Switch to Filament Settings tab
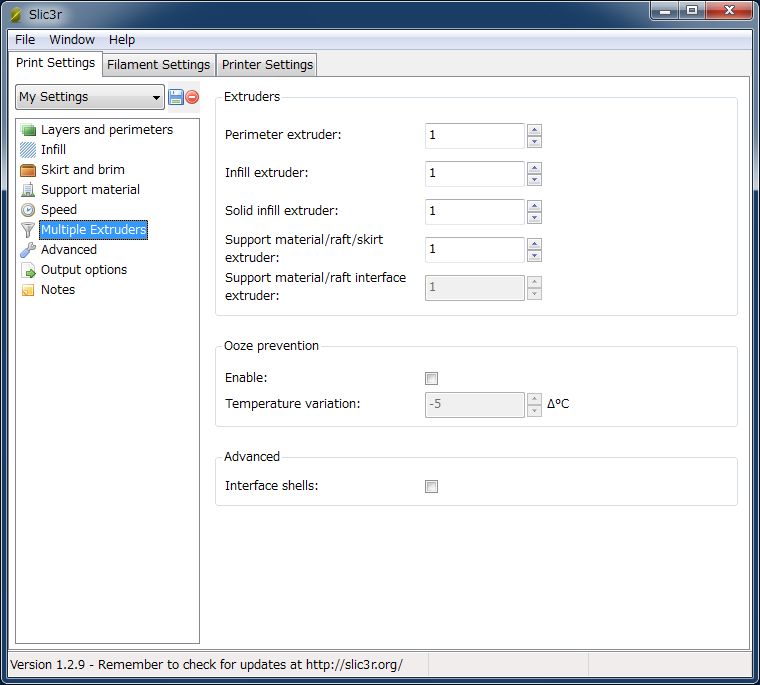This screenshot has height=685, width=760. pyautogui.click(x=158, y=65)
